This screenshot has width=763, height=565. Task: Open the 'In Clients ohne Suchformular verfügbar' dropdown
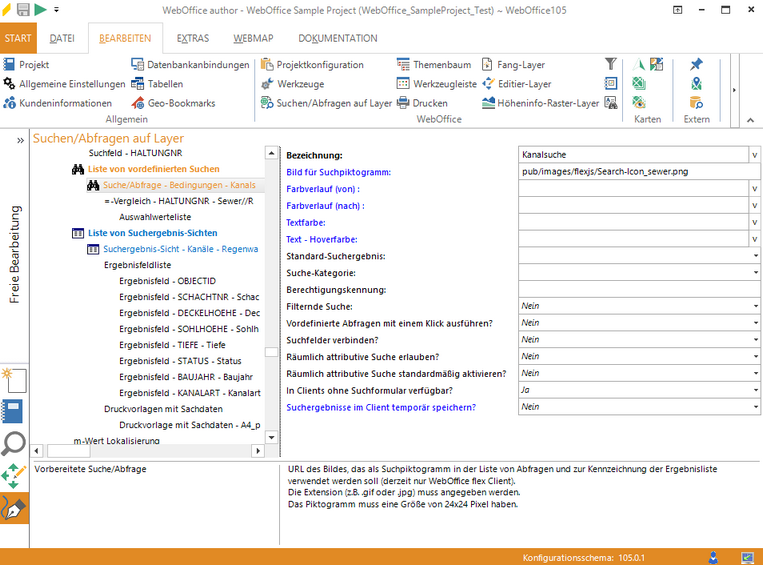pyautogui.click(x=755, y=390)
